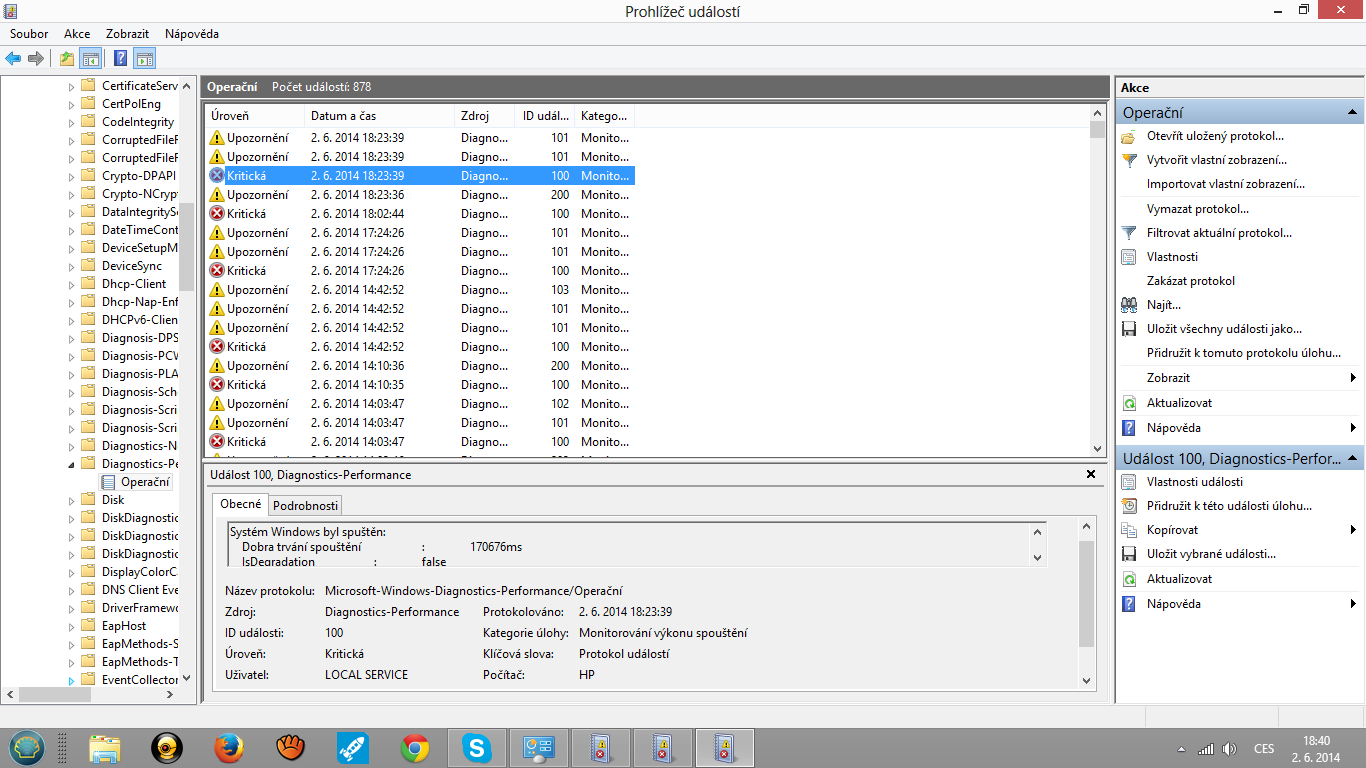Image resolution: width=1366 pixels, height=768 pixels.
Task: Go back with the blue arrow toolbar icon
Action: 14,58
